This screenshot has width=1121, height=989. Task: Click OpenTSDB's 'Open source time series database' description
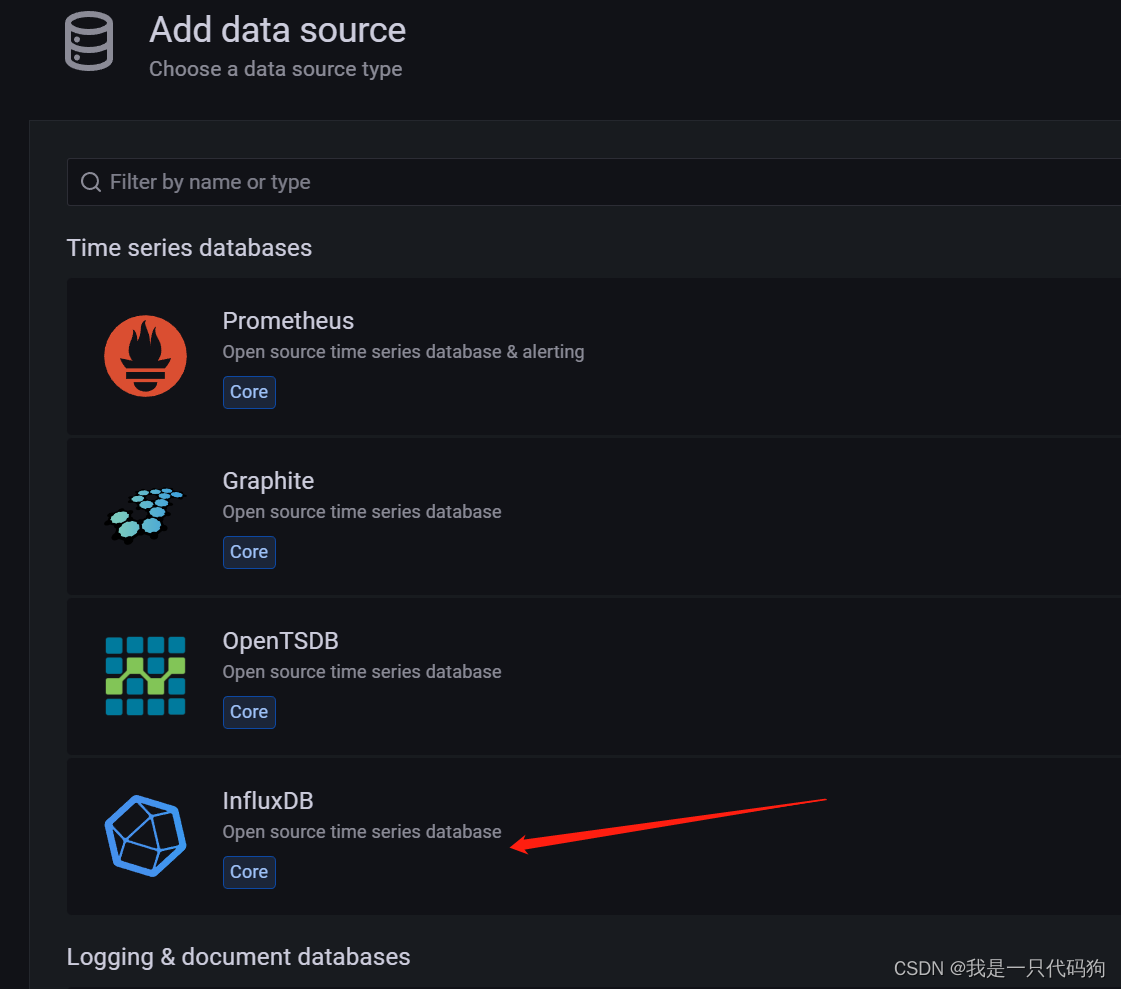[x=362, y=672]
